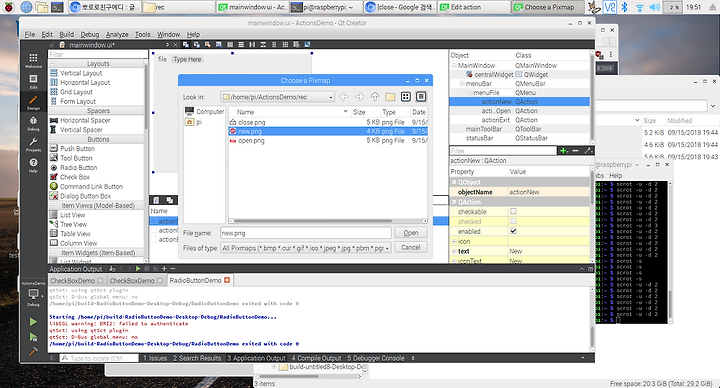720x388 pixels.
Task: Open Raspberry Pi menu in taskbar
Action: tap(9, 7)
